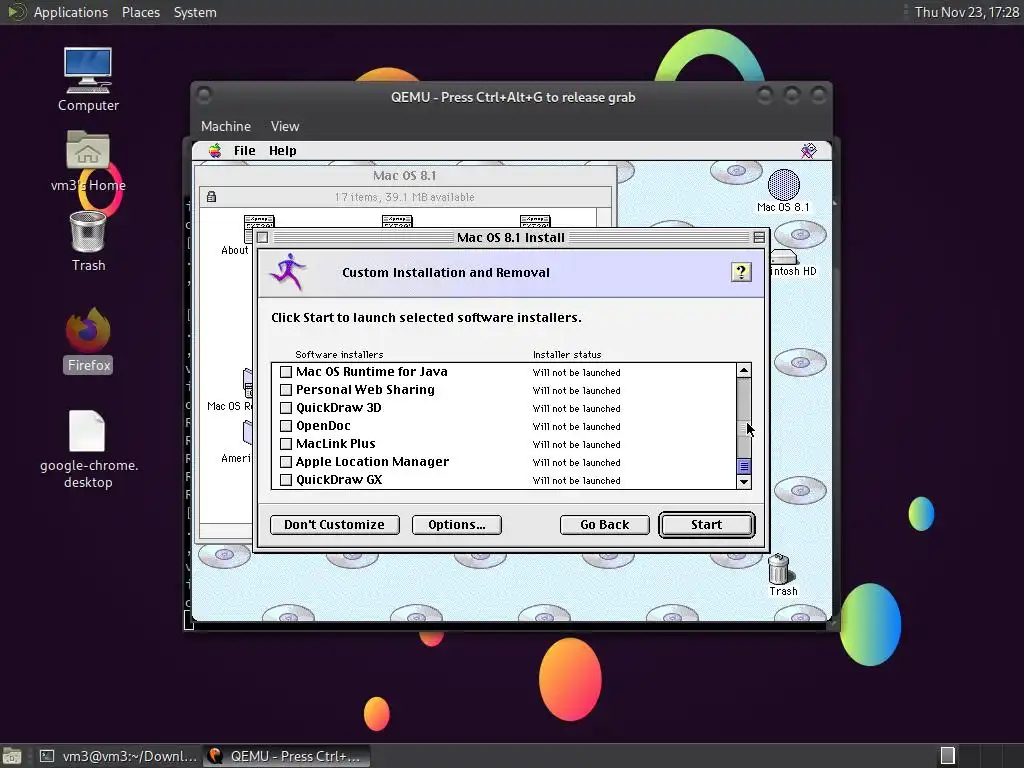Open the Options... dialog
The width and height of the screenshot is (1024, 768).
(x=456, y=524)
